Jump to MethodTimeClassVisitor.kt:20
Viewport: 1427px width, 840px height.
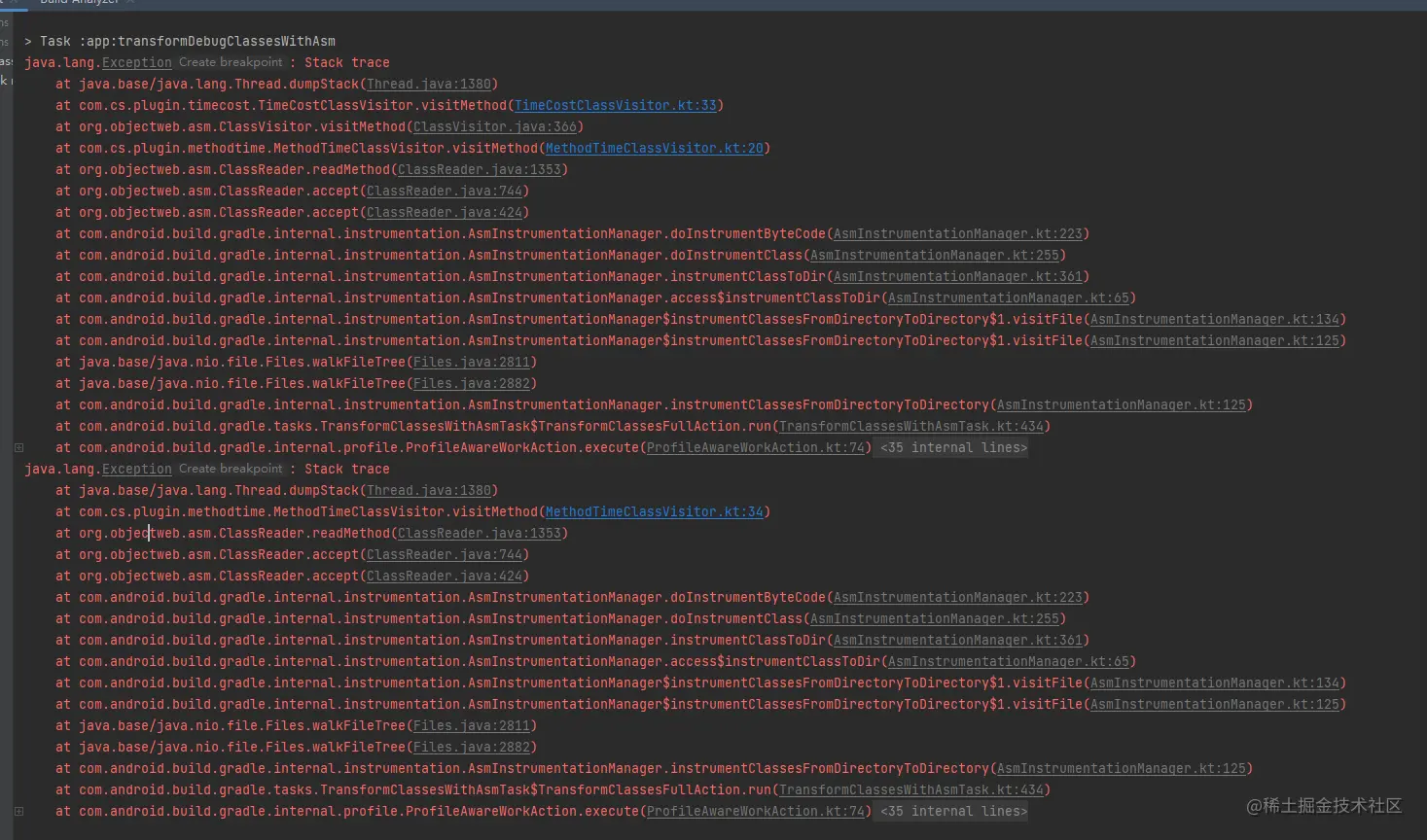654,148
